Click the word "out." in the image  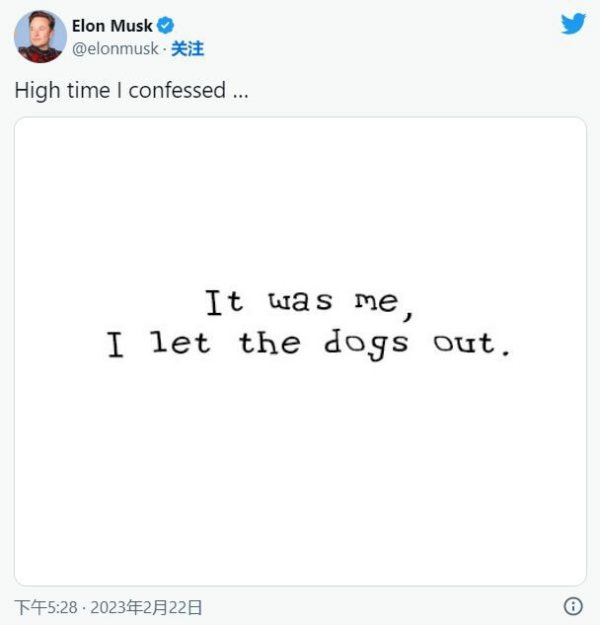click(472, 344)
